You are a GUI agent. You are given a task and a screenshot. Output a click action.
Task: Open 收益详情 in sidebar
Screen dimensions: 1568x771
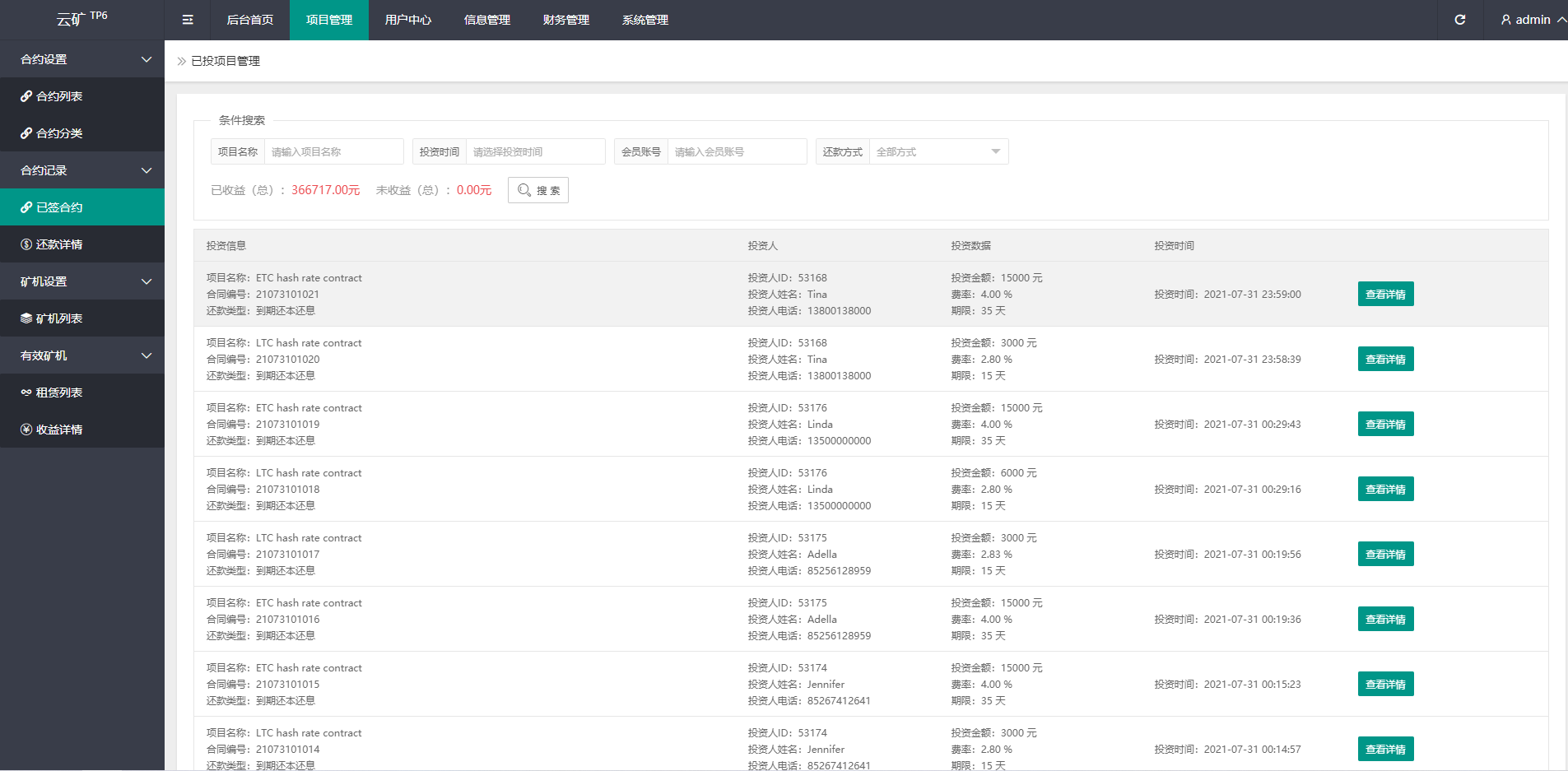point(82,430)
